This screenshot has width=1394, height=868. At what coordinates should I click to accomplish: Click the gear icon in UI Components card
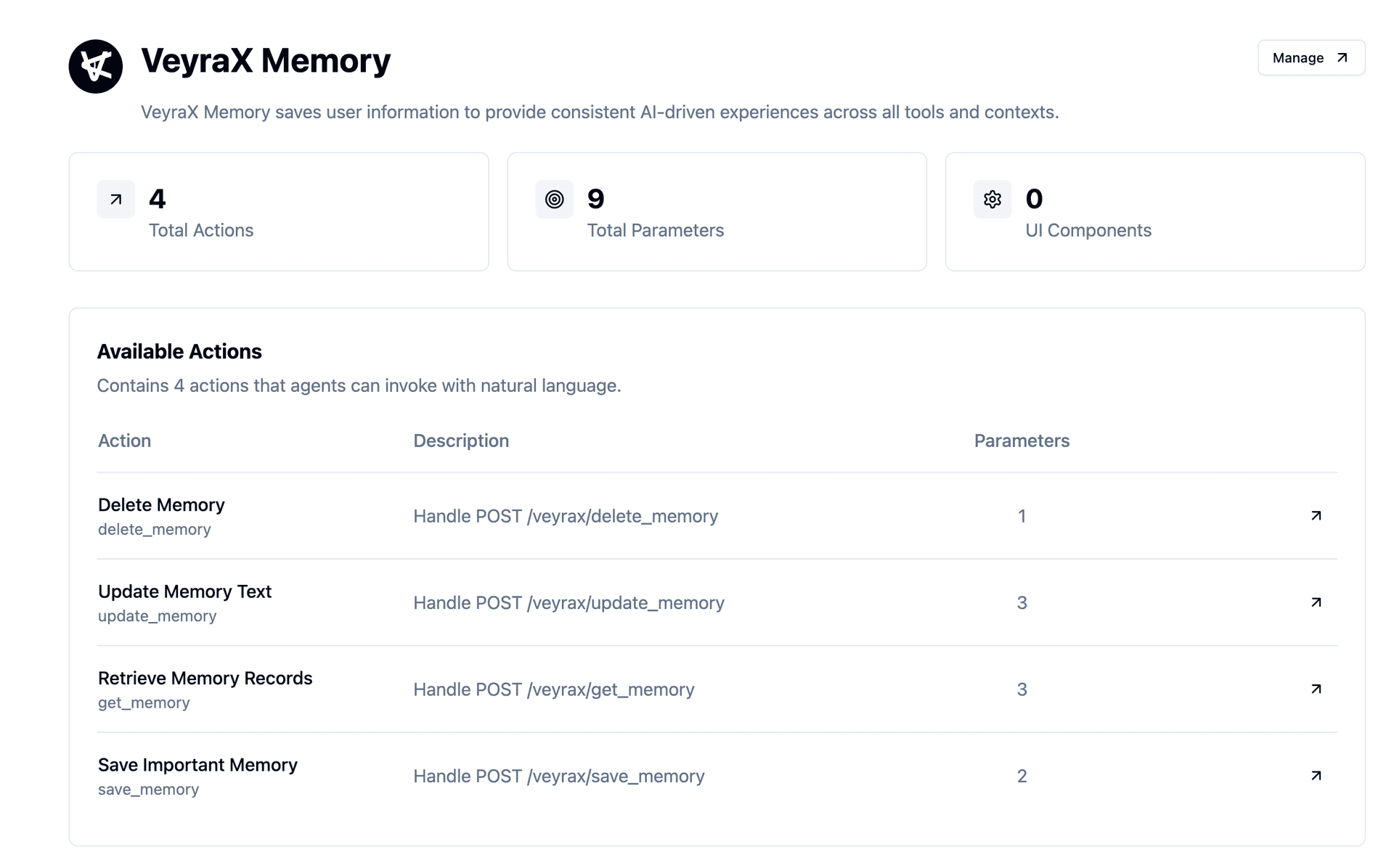pos(992,200)
